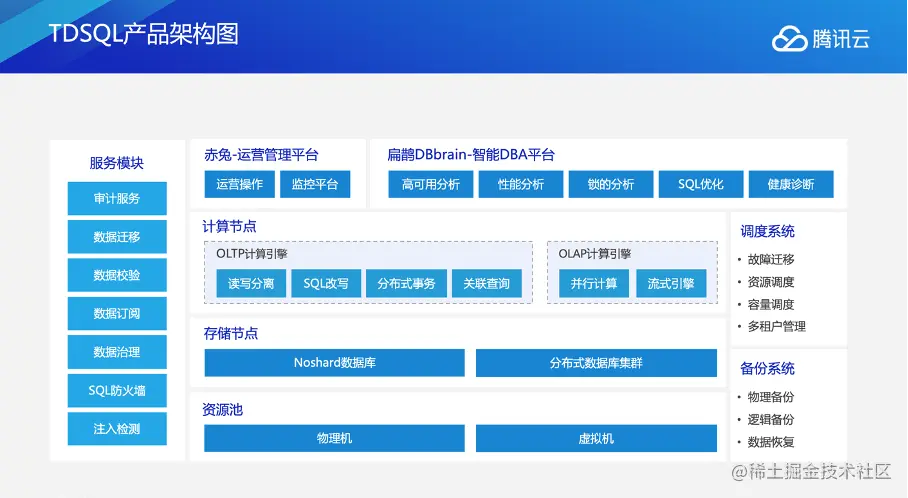Click the 调度系统 heading

[x=767, y=232]
